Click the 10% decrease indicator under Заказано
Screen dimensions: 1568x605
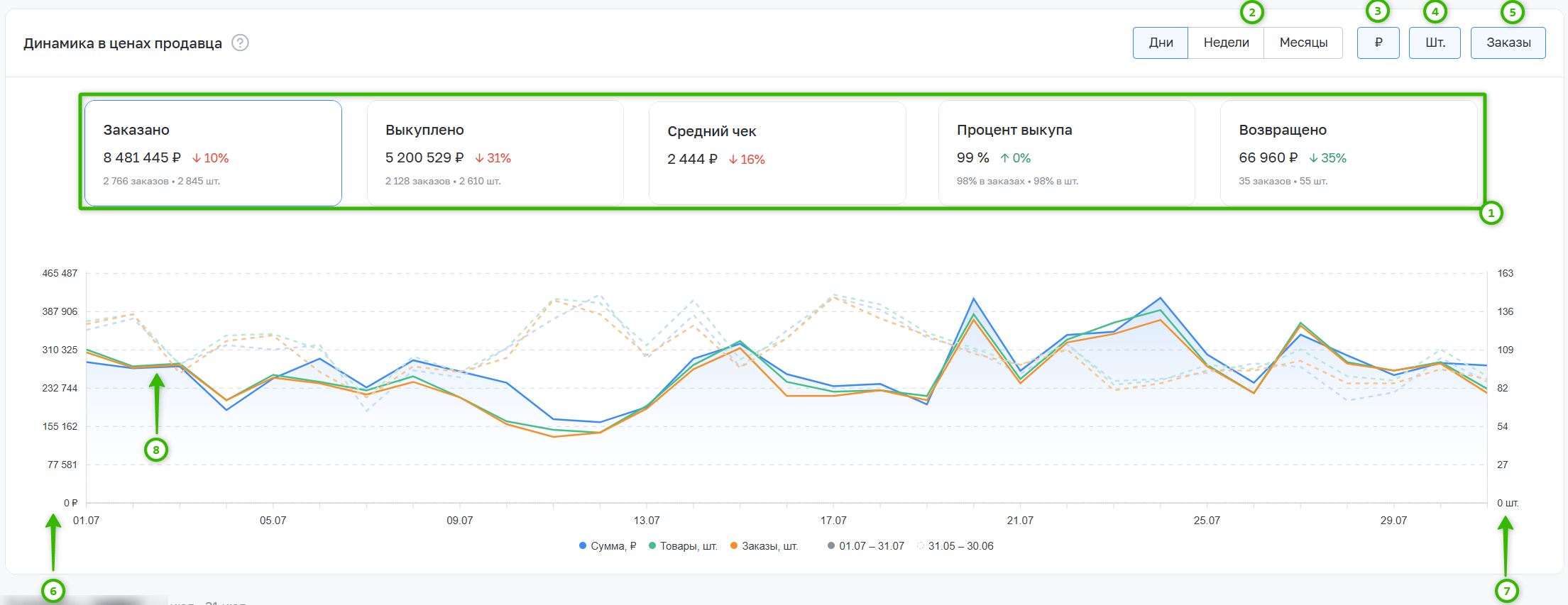click(211, 158)
